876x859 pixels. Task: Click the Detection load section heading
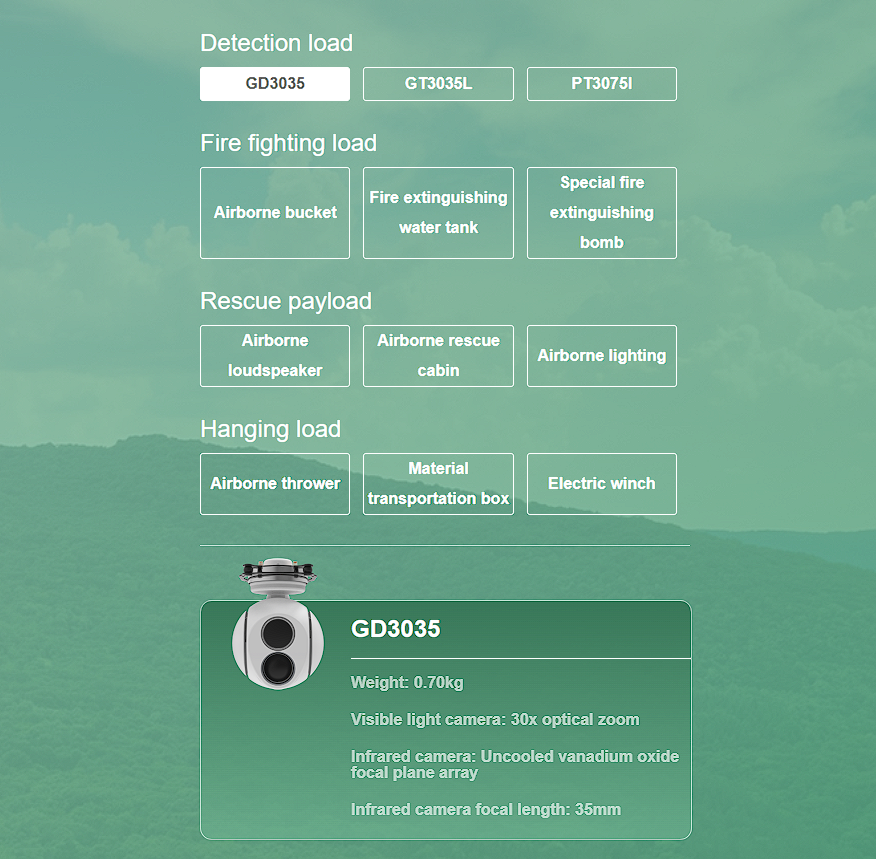point(276,43)
